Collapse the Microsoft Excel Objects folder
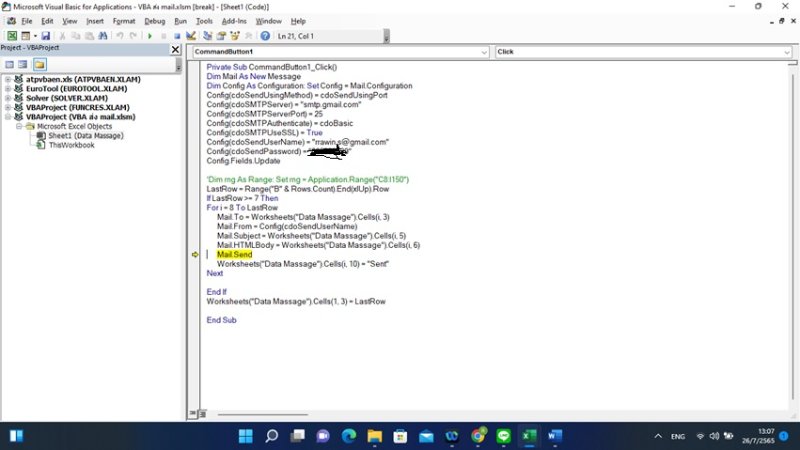 click(17, 126)
